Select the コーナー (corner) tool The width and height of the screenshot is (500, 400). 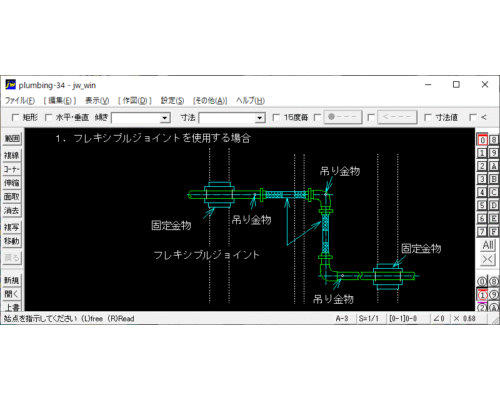[x=12, y=169]
